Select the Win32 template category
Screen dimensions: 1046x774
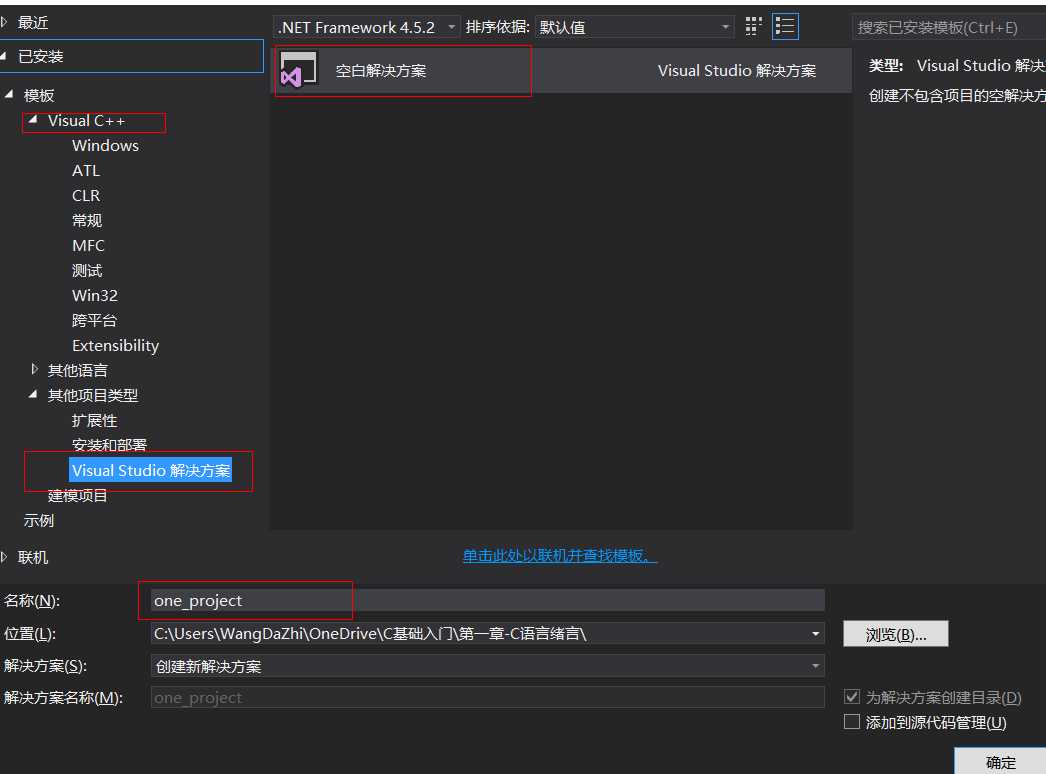coord(95,295)
